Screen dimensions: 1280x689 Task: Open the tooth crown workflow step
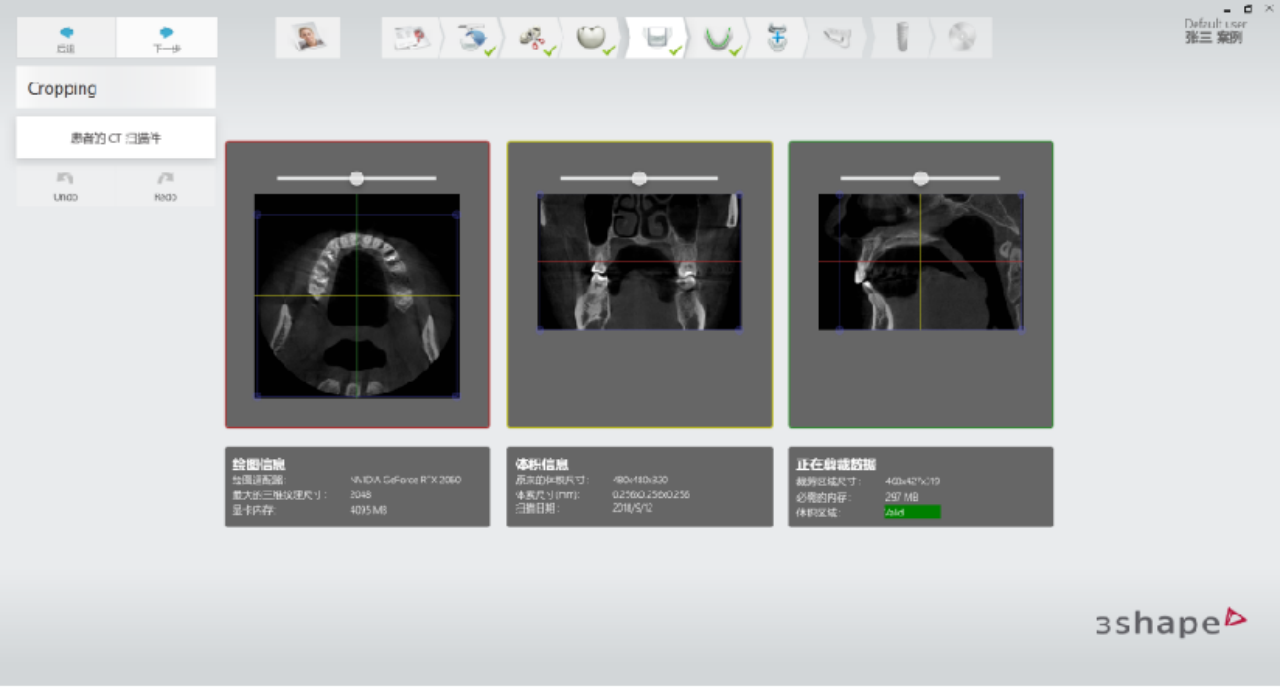click(x=591, y=38)
